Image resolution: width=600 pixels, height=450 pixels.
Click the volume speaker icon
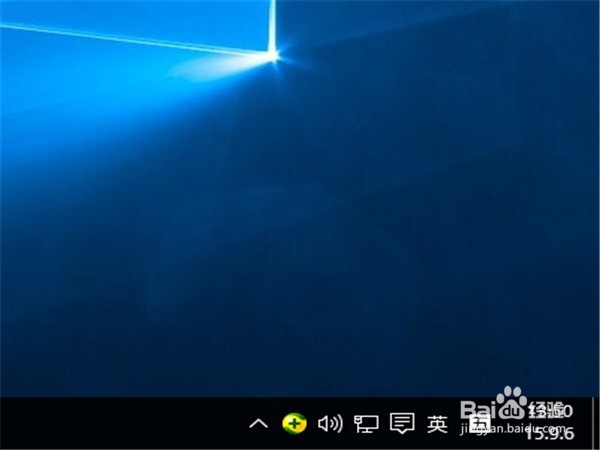(x=330, y=424)
